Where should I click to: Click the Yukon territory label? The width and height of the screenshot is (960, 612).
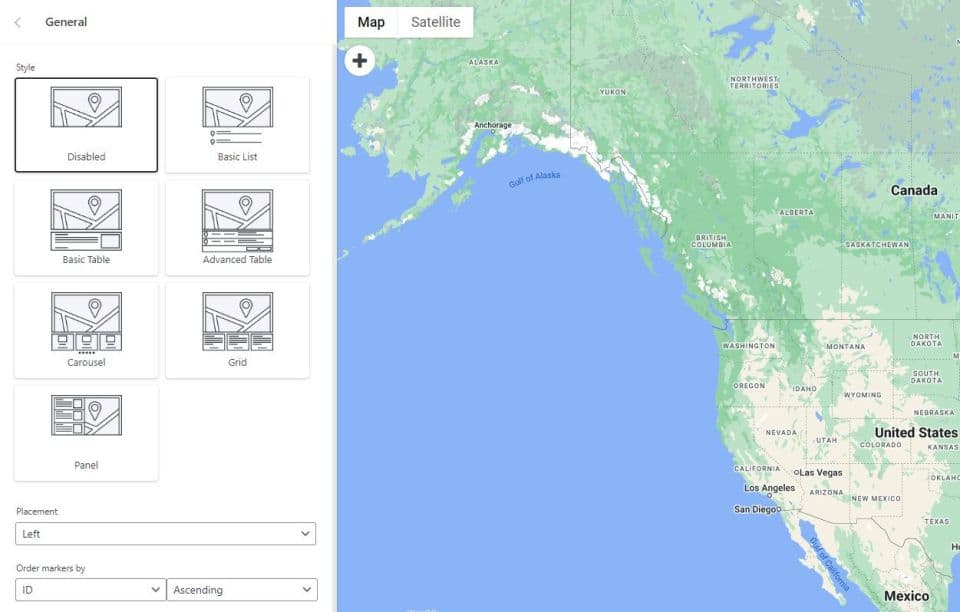coord(613,92)
